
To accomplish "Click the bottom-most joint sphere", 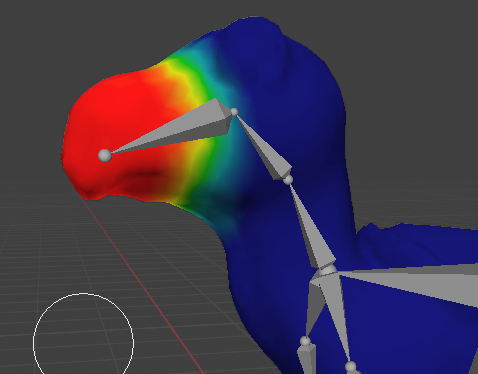I will (351, 367).
